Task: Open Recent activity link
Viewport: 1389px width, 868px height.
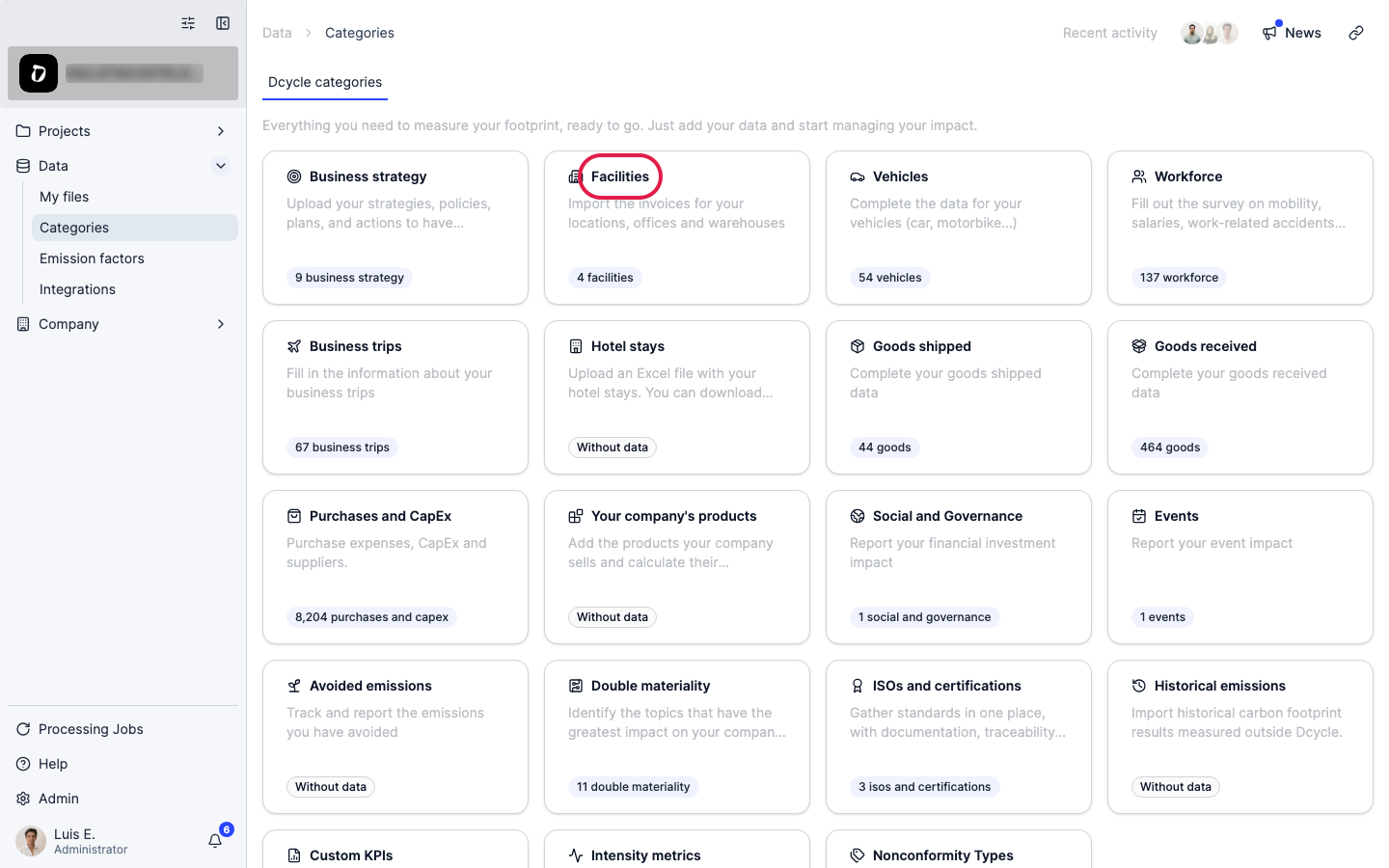Action: click(x=1110, y=33)
